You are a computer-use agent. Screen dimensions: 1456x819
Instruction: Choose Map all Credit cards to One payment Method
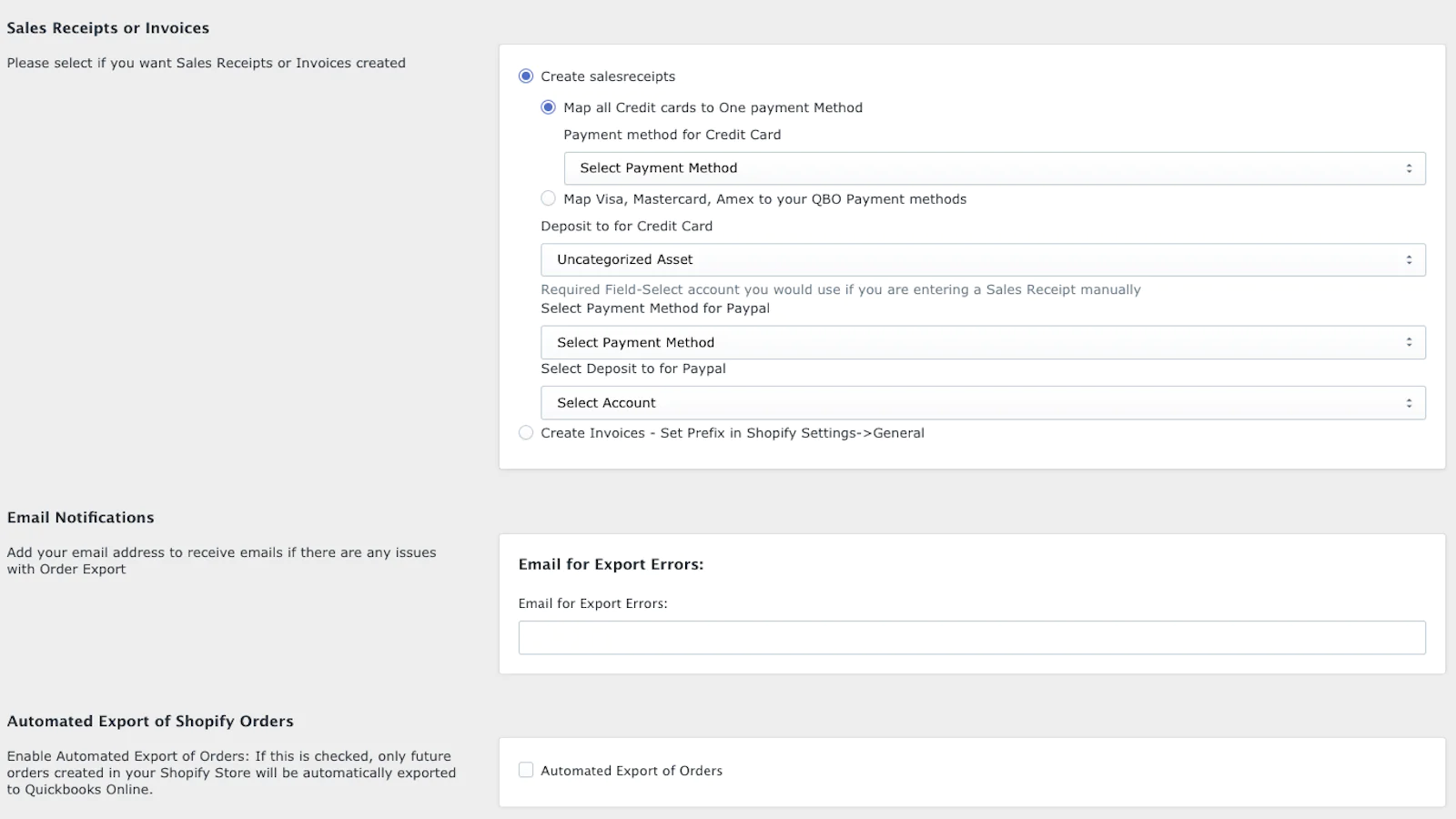point(549,107)
